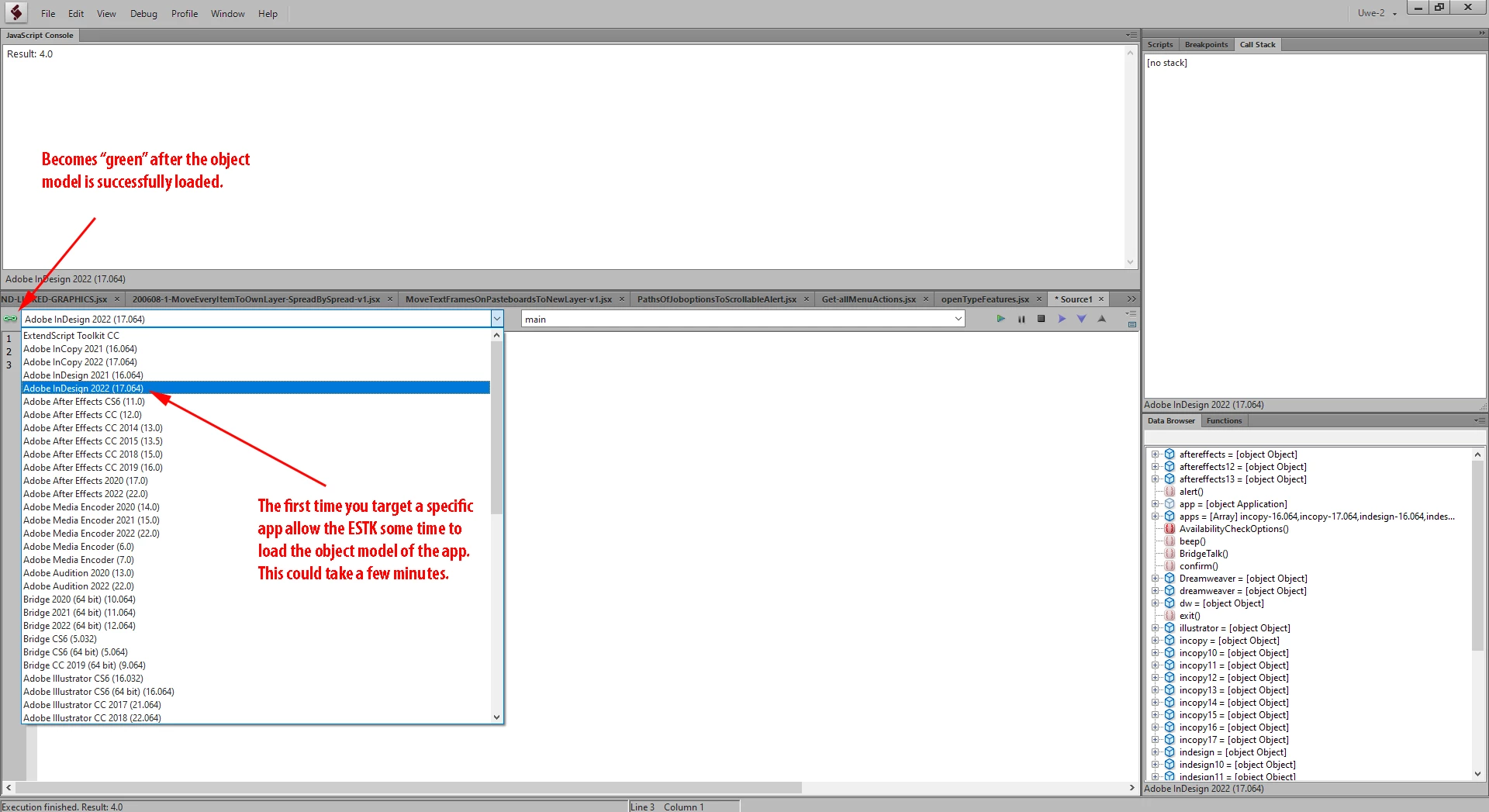Click the Data Browser input field

pos(1315,438)
